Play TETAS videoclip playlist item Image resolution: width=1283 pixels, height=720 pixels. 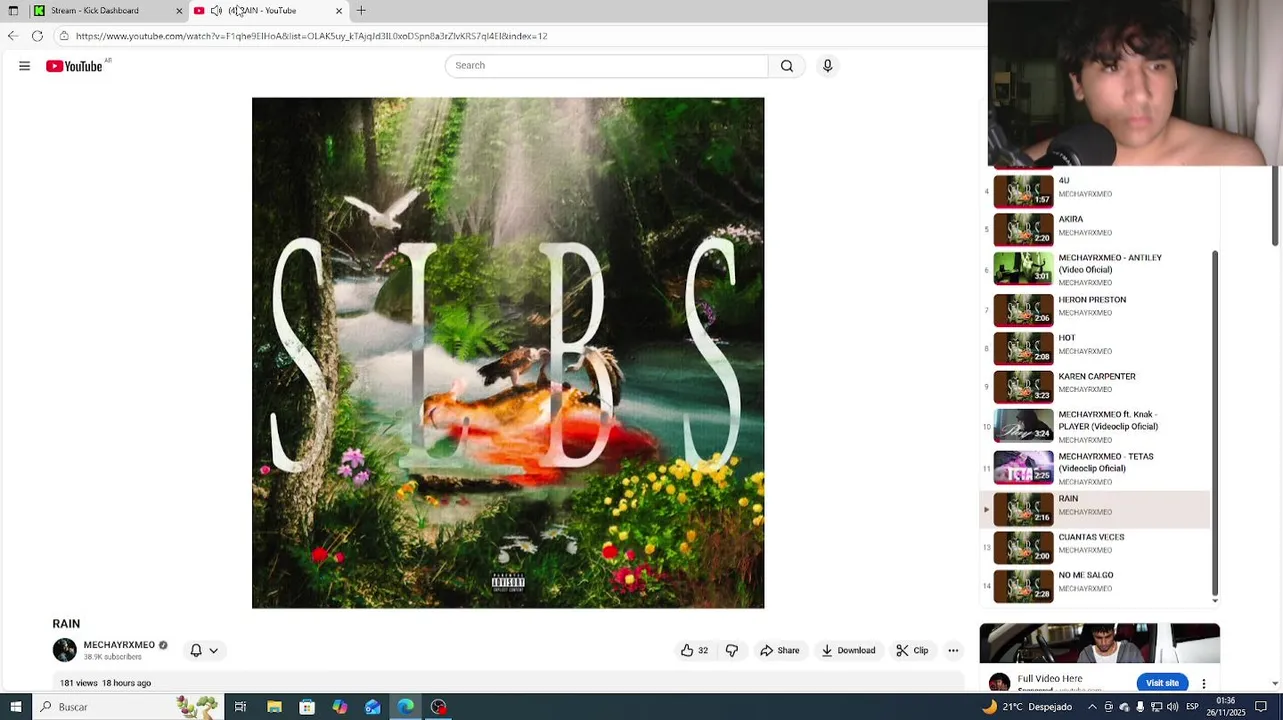click(x=1095, y=468)
